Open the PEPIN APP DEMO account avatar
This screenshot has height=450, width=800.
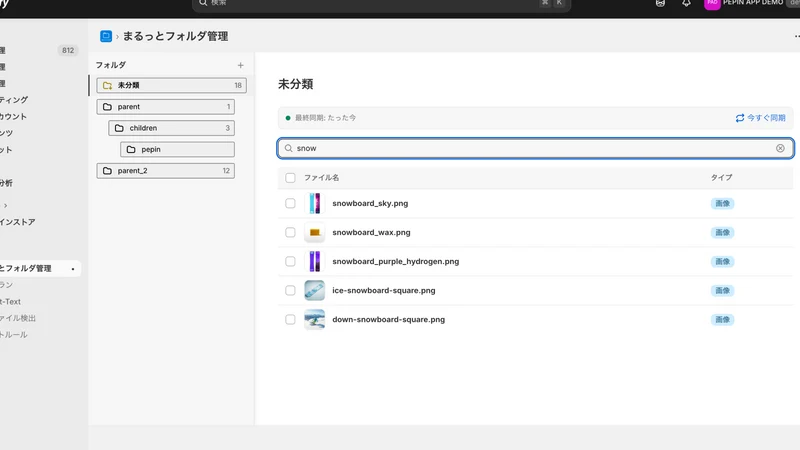tap(712, 3)
